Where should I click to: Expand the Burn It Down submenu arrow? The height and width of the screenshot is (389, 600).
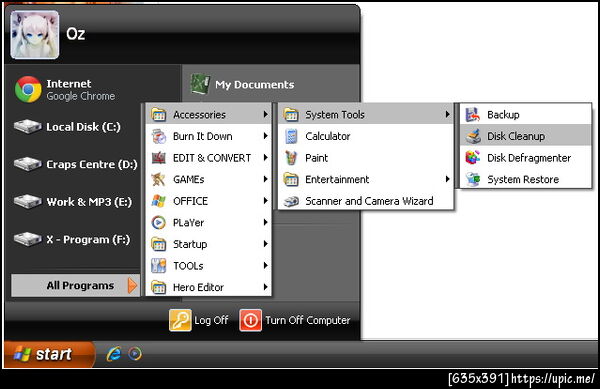coord(265,136)
